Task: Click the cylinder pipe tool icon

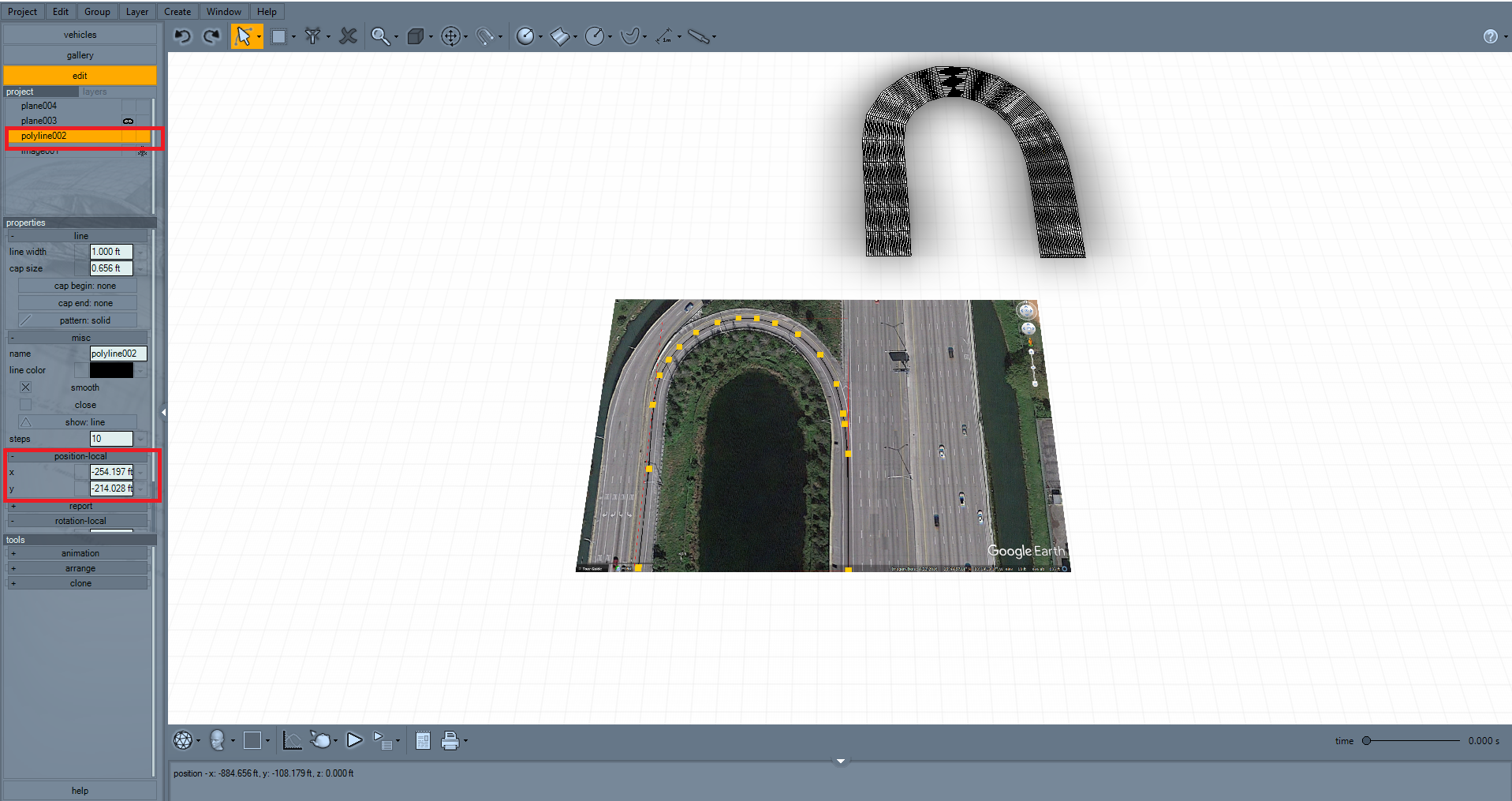Action: [699, 36]
